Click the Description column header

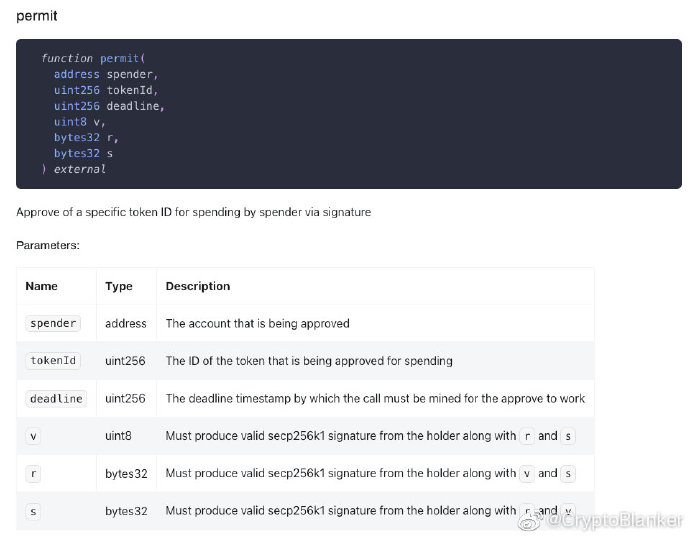(198, 286)
